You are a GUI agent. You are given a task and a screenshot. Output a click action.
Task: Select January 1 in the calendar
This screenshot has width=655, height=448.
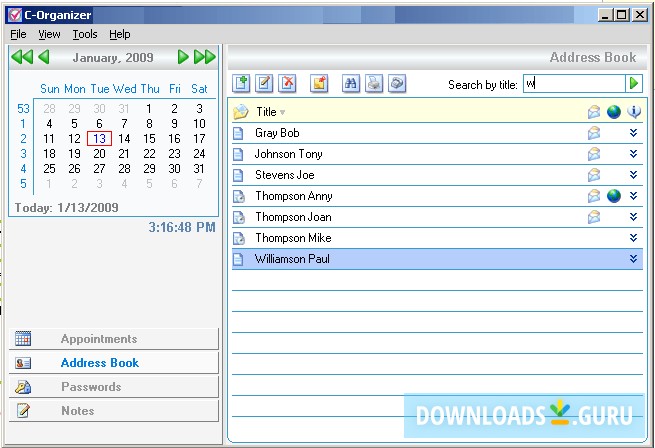tap(149, 109)
